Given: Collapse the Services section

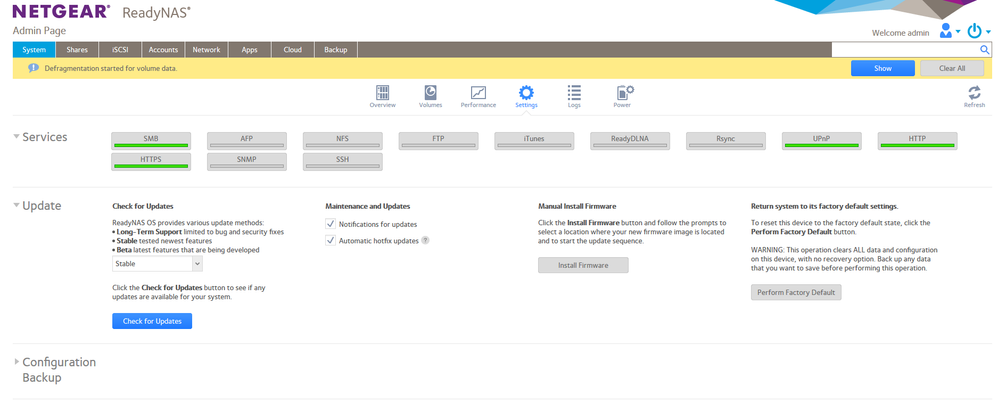Looking at the screenshot, I should 16,136.
